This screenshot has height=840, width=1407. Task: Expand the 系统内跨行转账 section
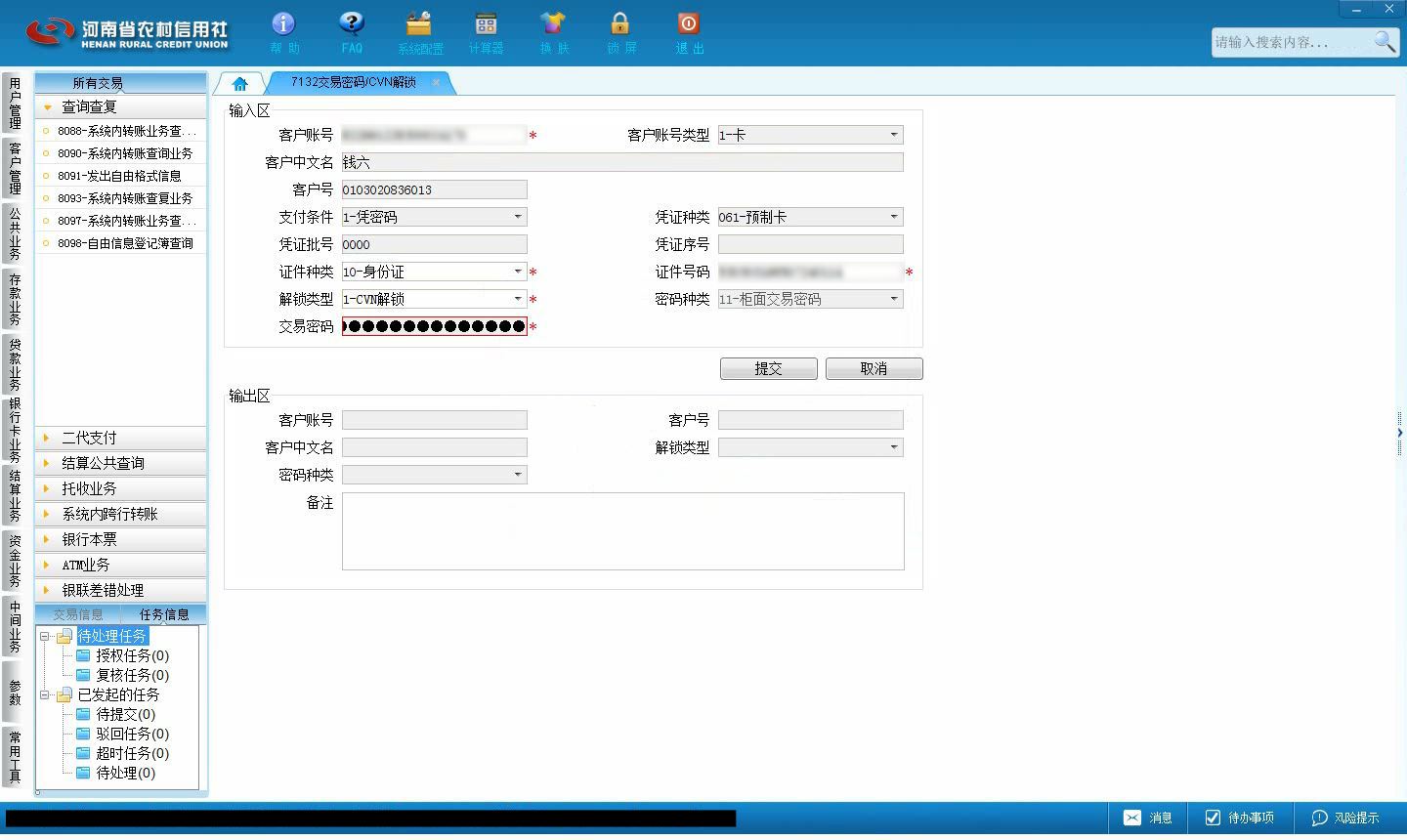121,514
